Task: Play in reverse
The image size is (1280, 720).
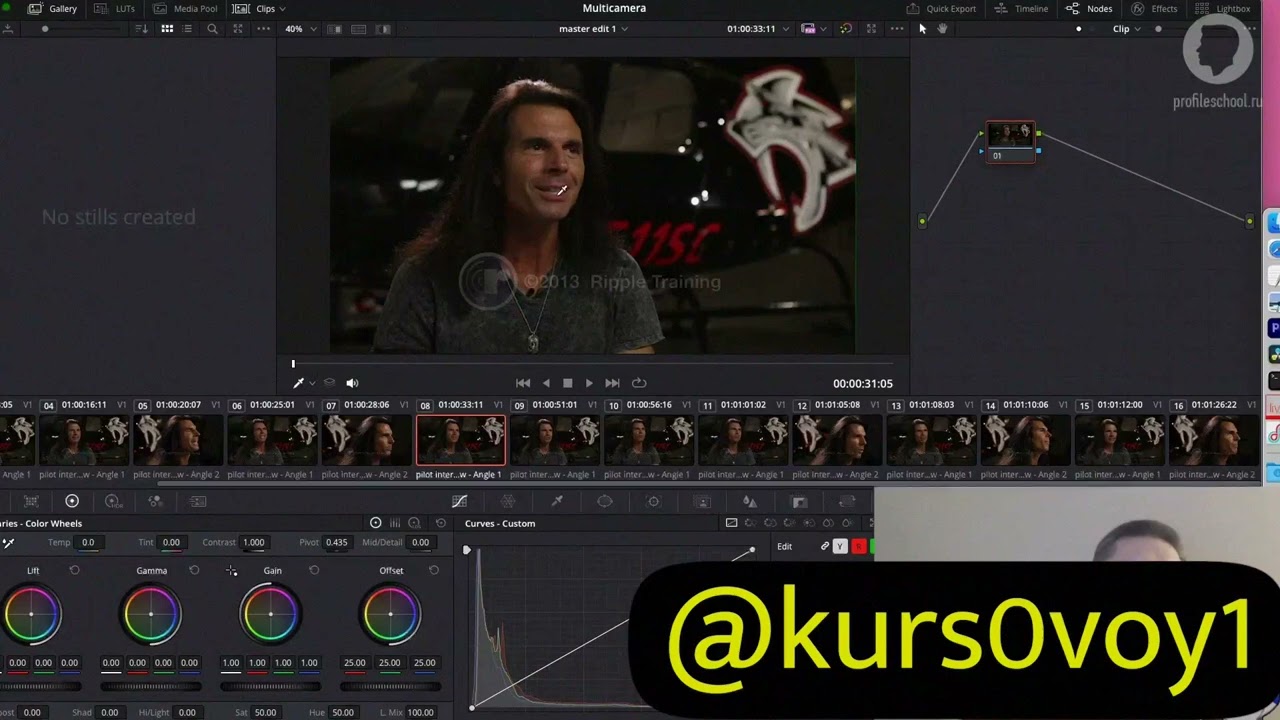Action: pyautogui.click(x=546, y=383)
